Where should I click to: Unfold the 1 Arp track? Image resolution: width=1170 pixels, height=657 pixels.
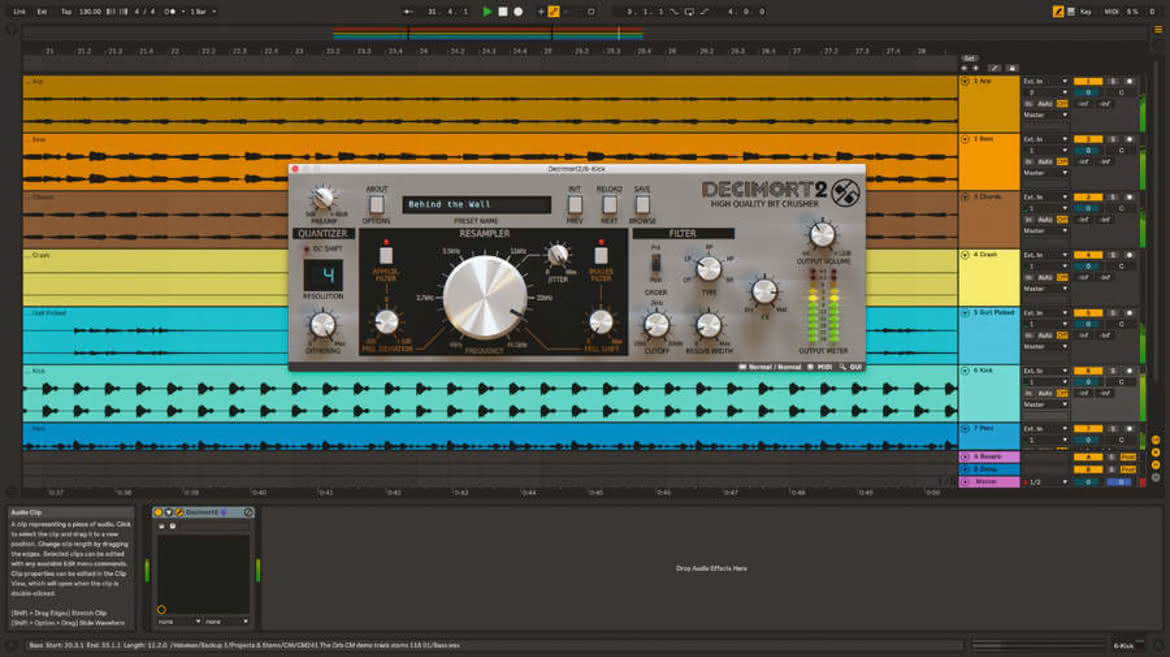(965, 81)
